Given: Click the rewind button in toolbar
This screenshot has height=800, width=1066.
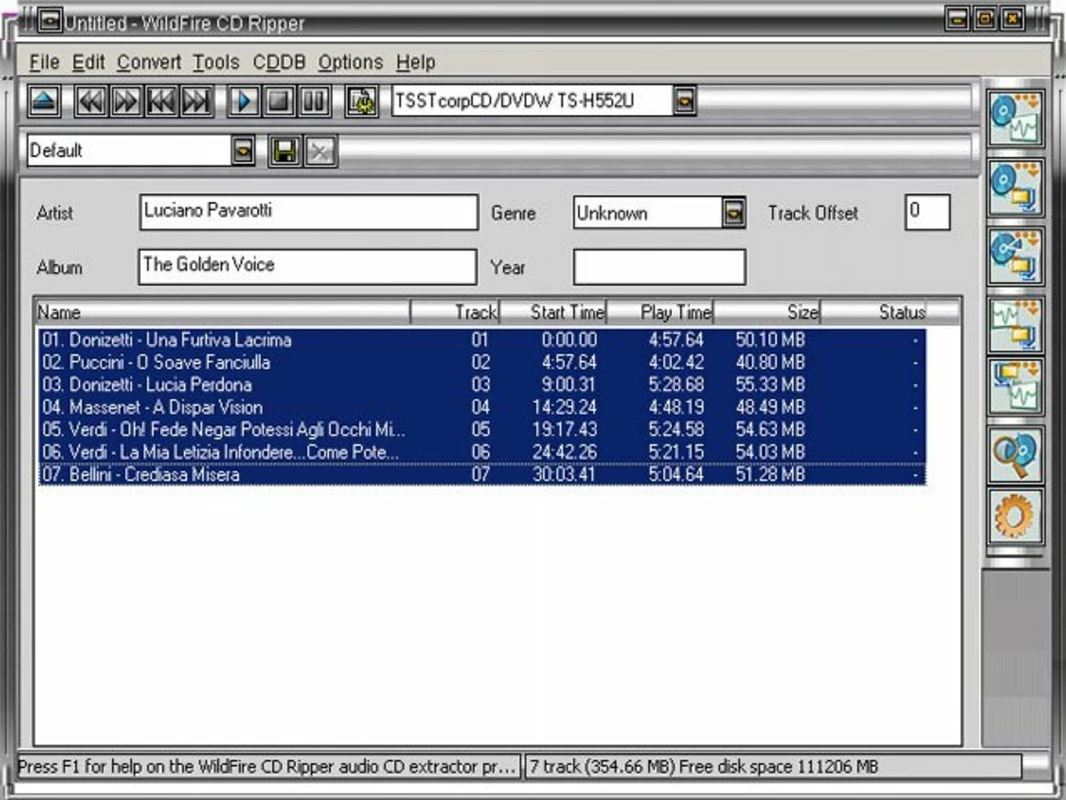Looking at the screenshot, I should pos(91,102).
